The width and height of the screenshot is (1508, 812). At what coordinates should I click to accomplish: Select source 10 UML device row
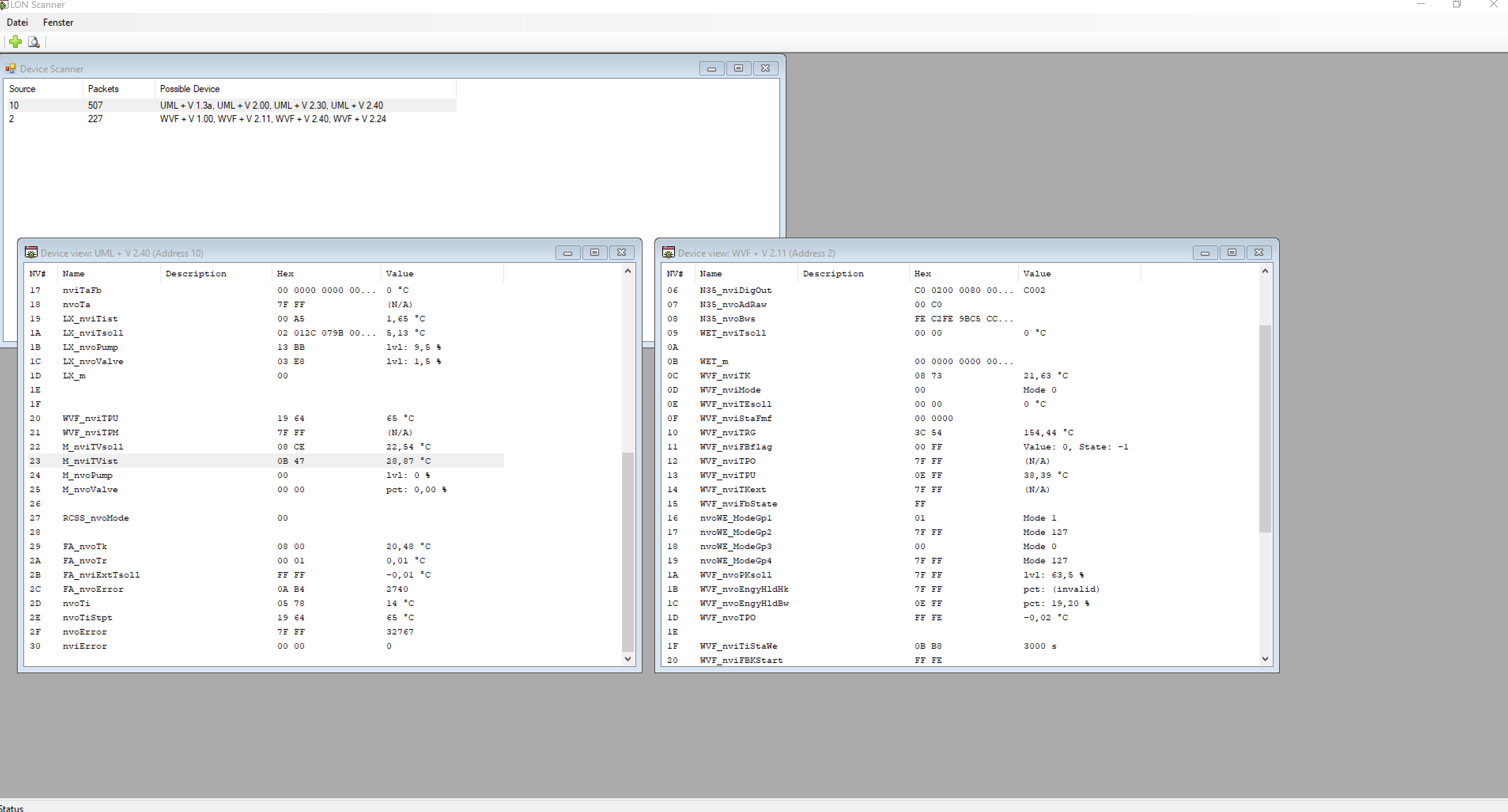231,106
